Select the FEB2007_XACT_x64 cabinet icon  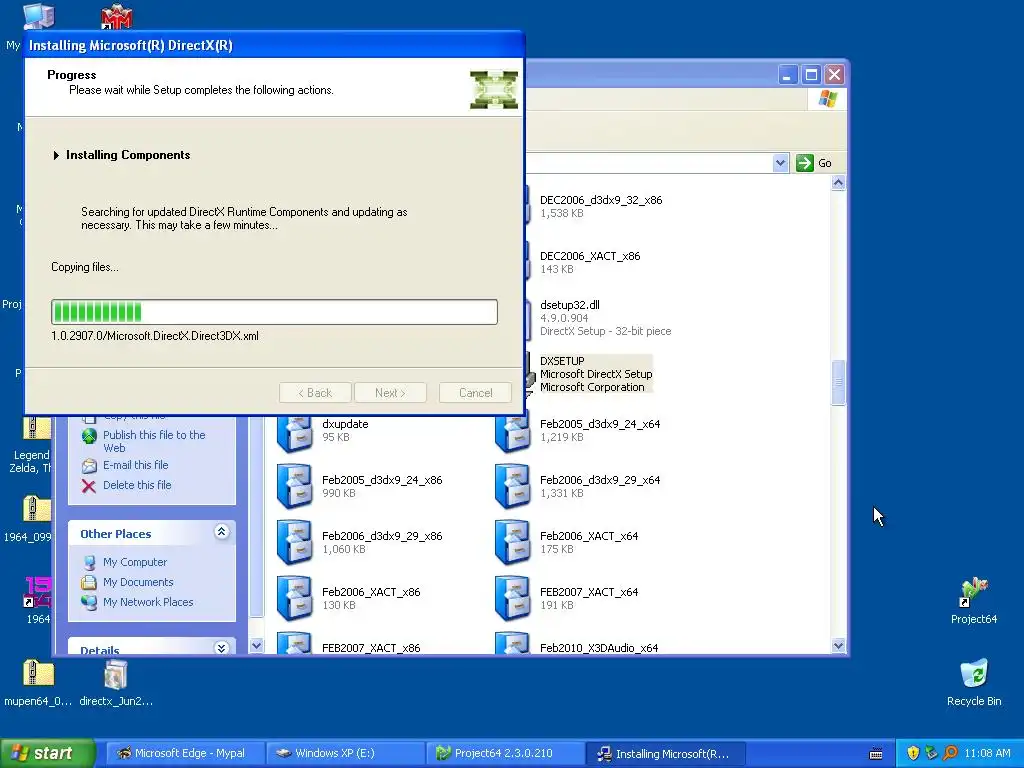[x=512, y=598]
